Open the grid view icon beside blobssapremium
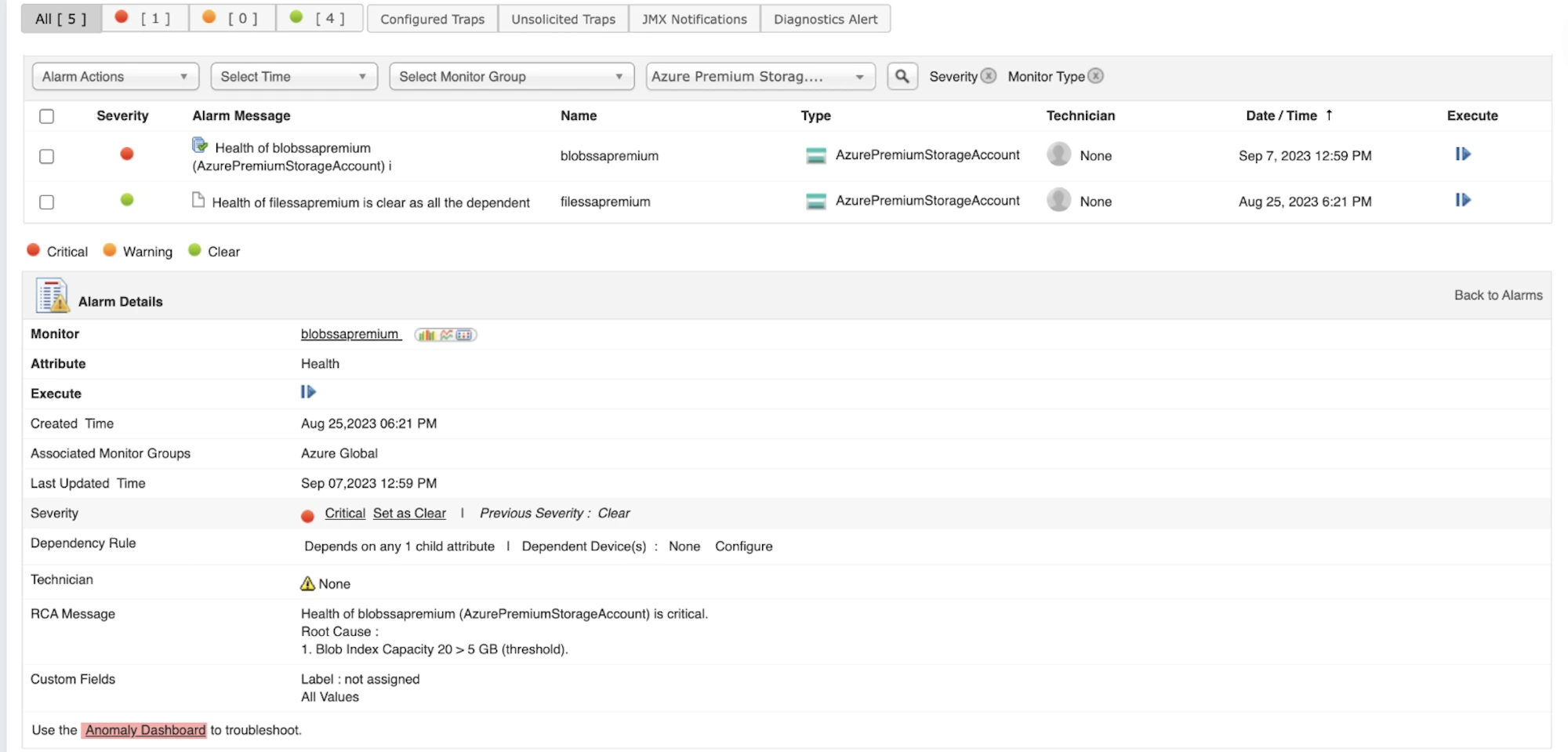 coord(465,335)
